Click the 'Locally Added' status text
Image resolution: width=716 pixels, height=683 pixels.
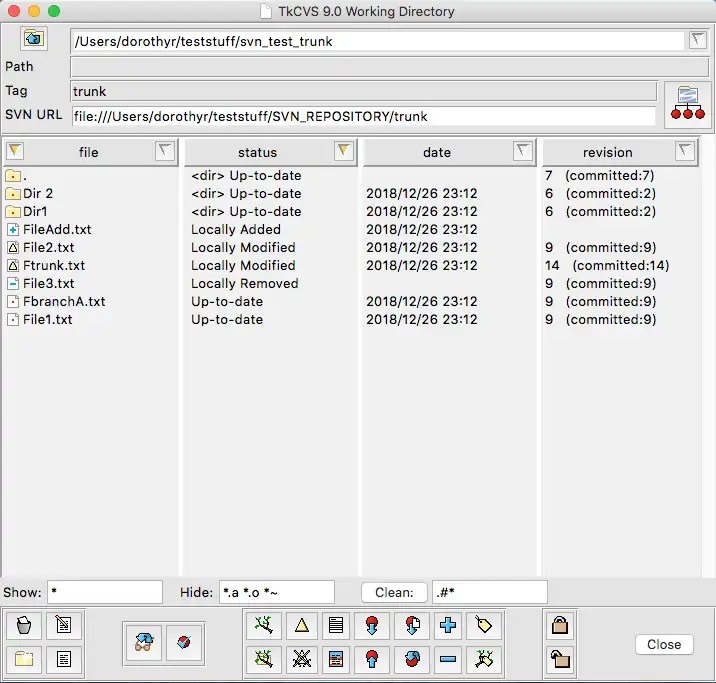tap(236, 229)
